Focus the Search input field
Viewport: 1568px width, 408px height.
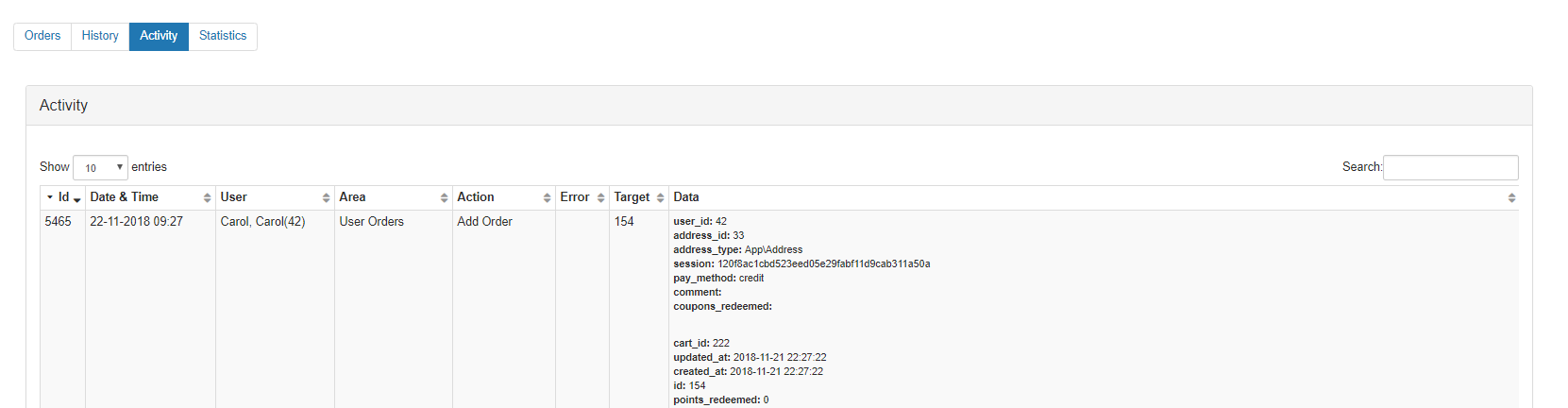tap(1450, 167)
